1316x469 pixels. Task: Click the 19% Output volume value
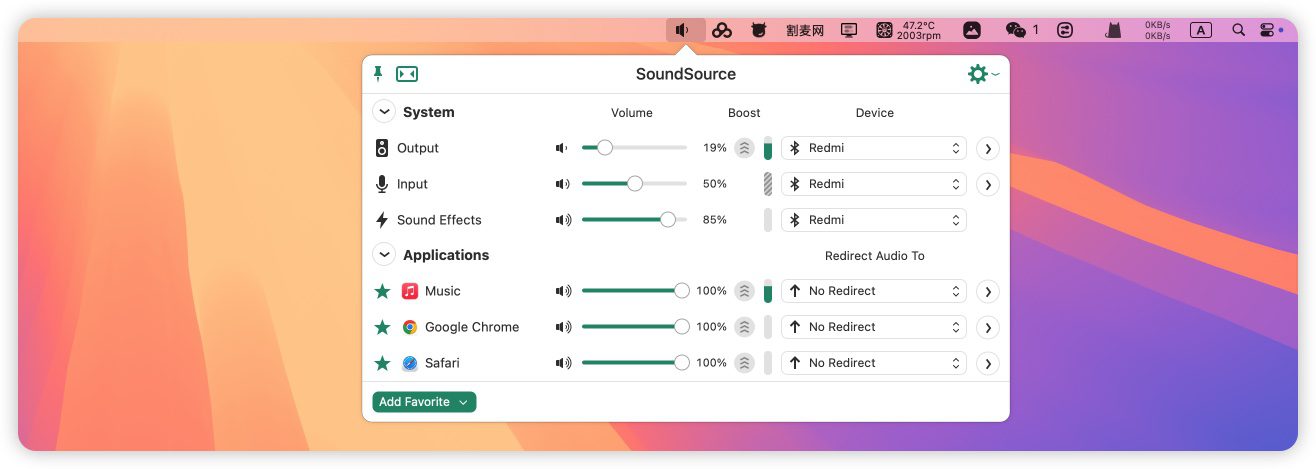[x=714, y=148]
